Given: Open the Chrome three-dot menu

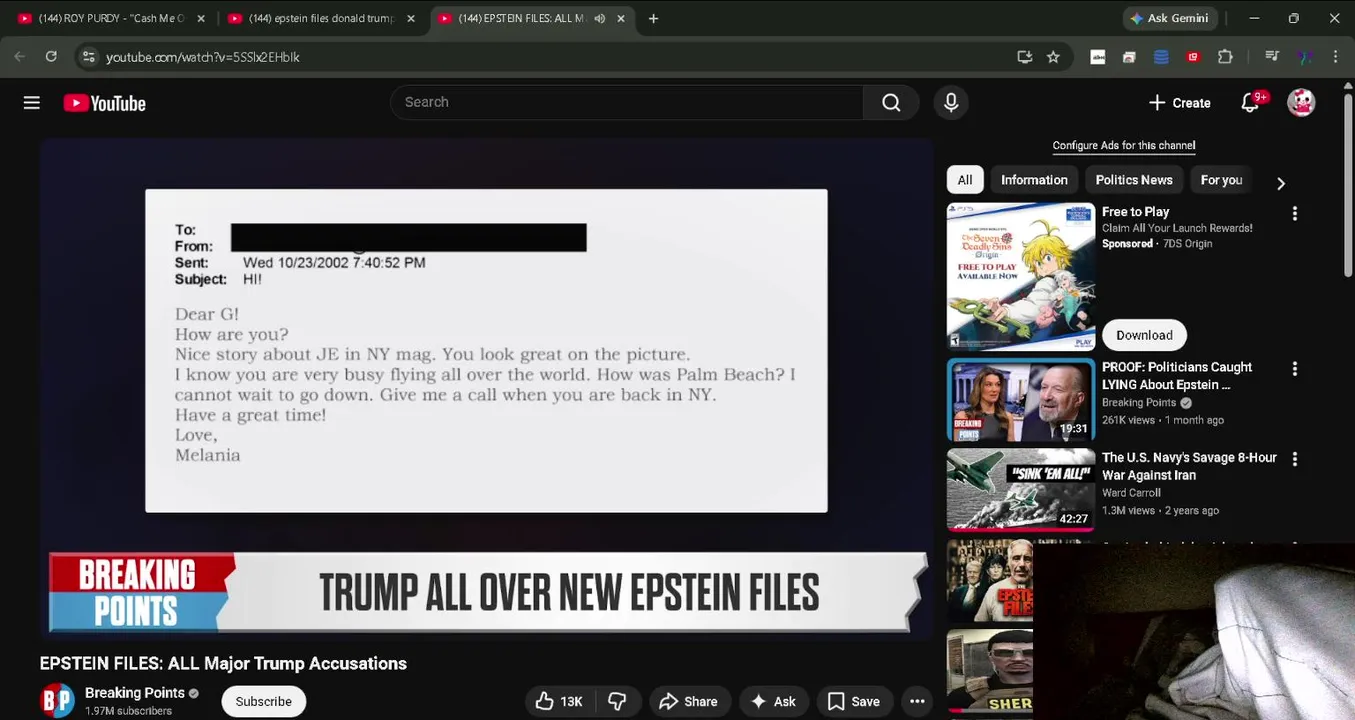Looking at the screenshot, I should click(x=1335, y=57).
